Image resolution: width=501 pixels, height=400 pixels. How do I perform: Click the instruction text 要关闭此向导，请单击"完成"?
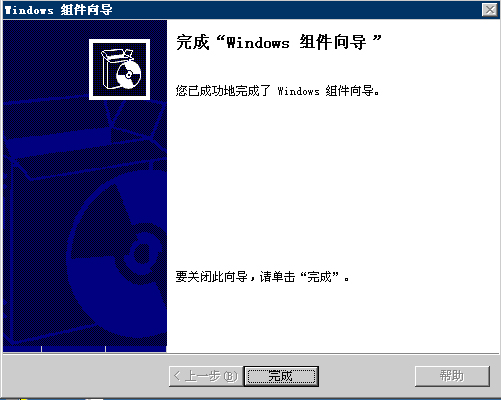[262, 277]
